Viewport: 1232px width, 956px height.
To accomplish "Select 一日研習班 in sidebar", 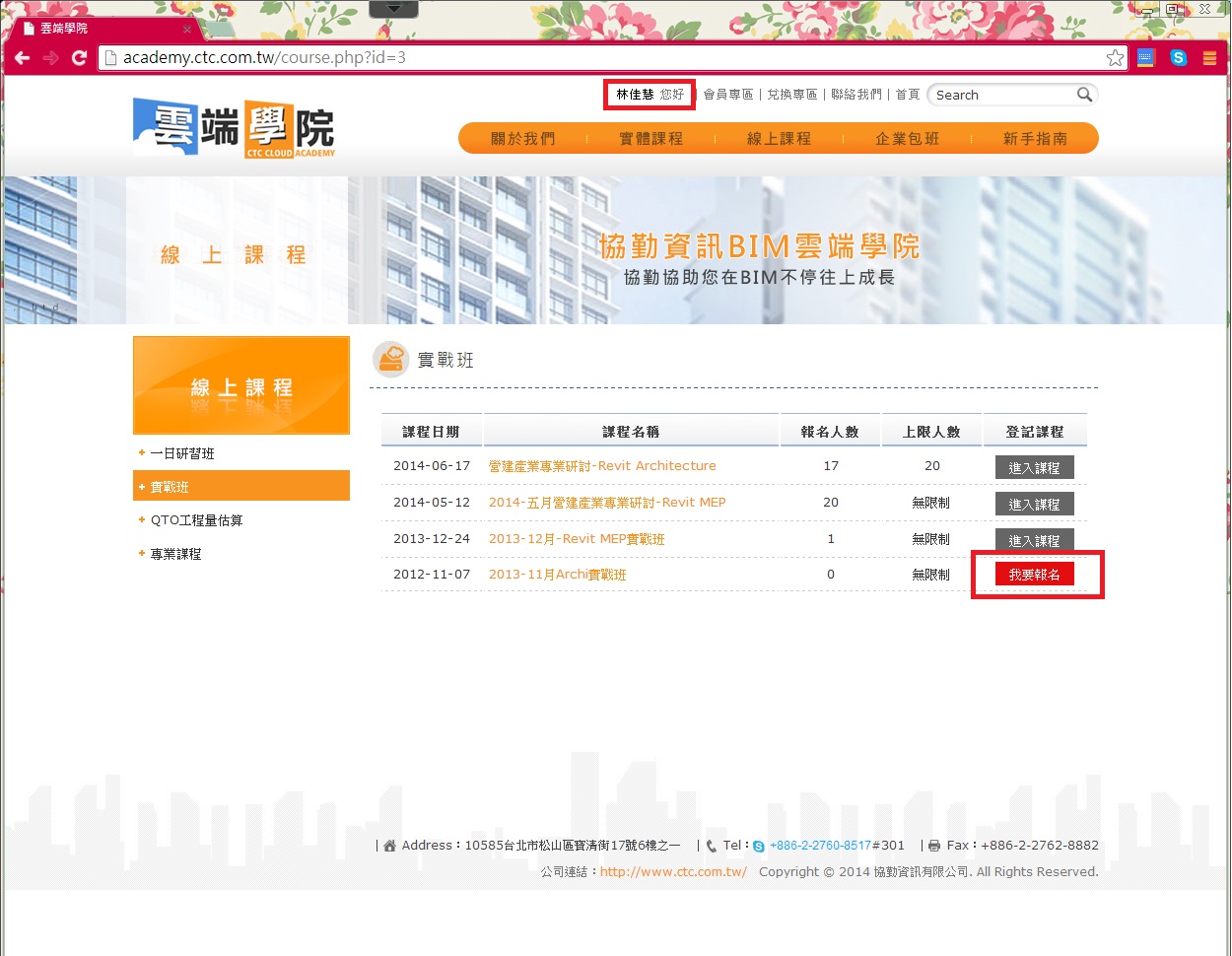I will pos(182,453).
